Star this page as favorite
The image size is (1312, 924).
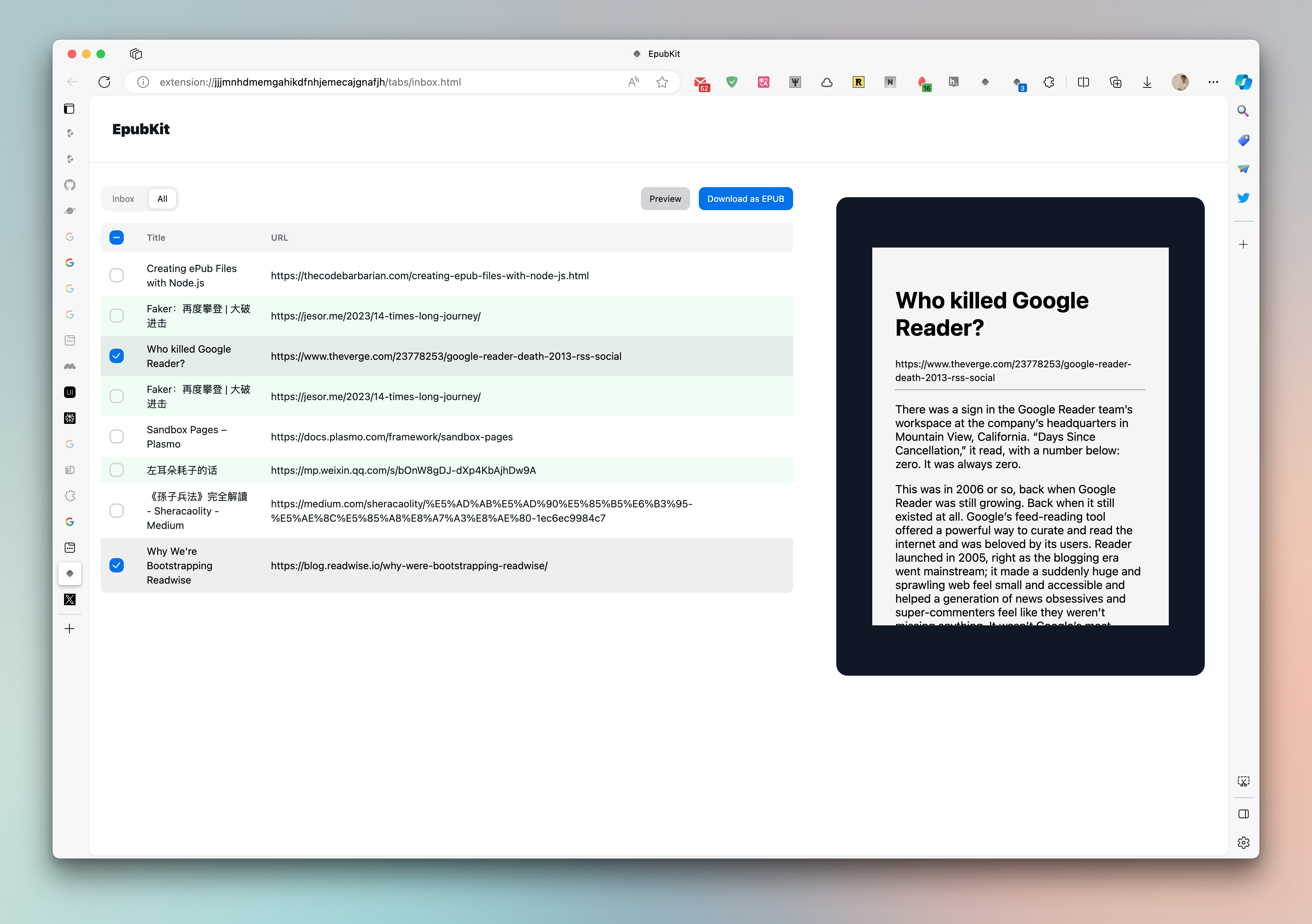tap(662, 82)
